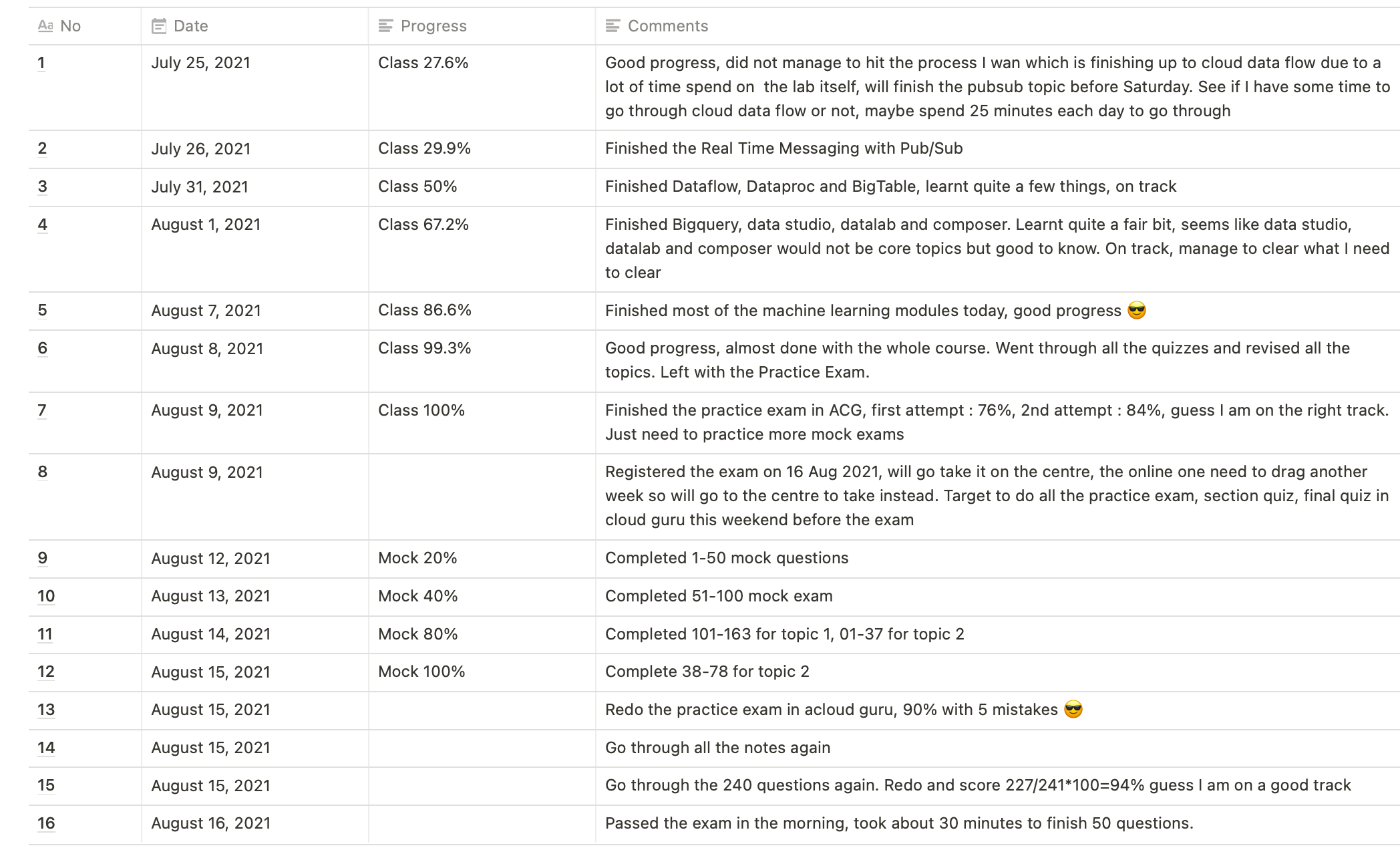Viewport: 1400px width, 850px height.
Task: Open the Comments column header menu
Action: coord(667,26)
